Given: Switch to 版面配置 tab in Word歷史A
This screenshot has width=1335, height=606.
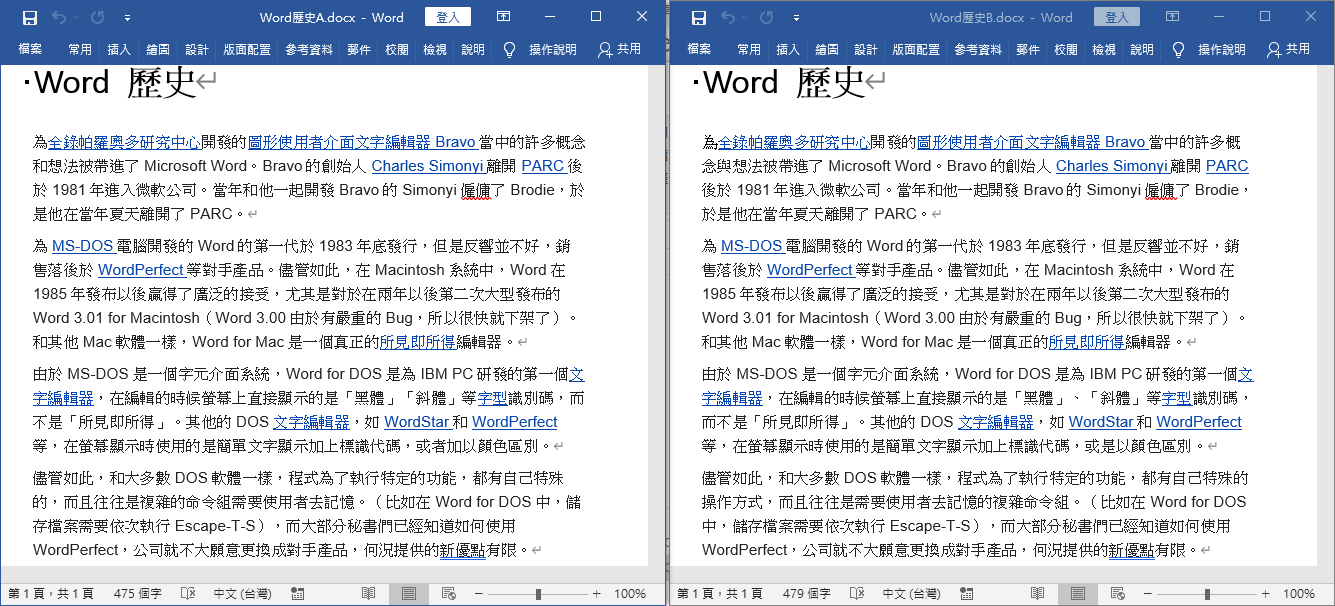Looking at the screenshot, I should coord(247,49).
